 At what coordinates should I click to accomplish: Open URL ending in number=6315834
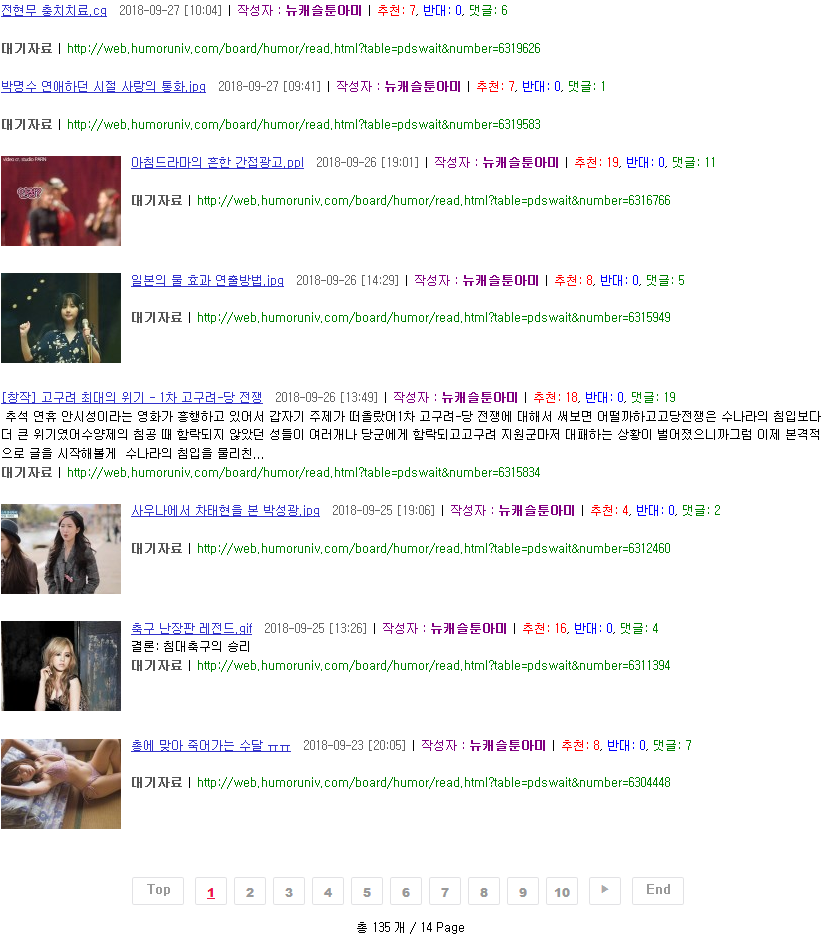point(304,473)
